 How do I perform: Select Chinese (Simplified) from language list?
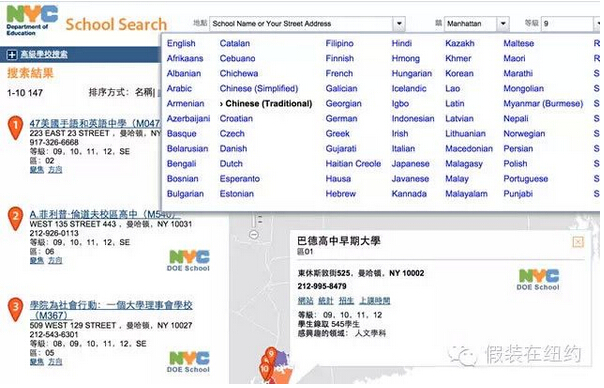tap(259, 89)
